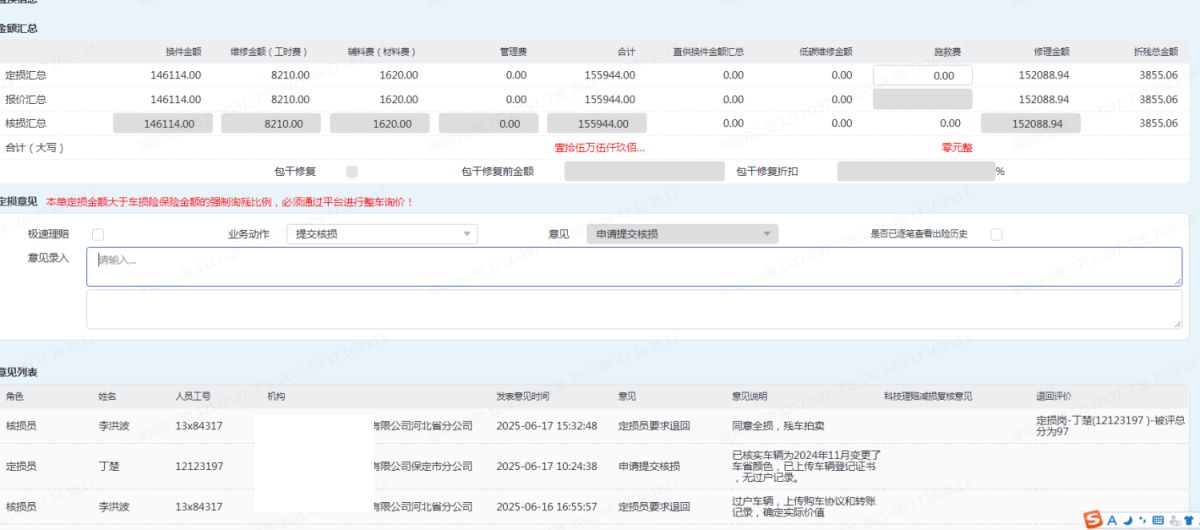
Task: Click the second empty text box below 意见录入
Action: pos(634,309)
